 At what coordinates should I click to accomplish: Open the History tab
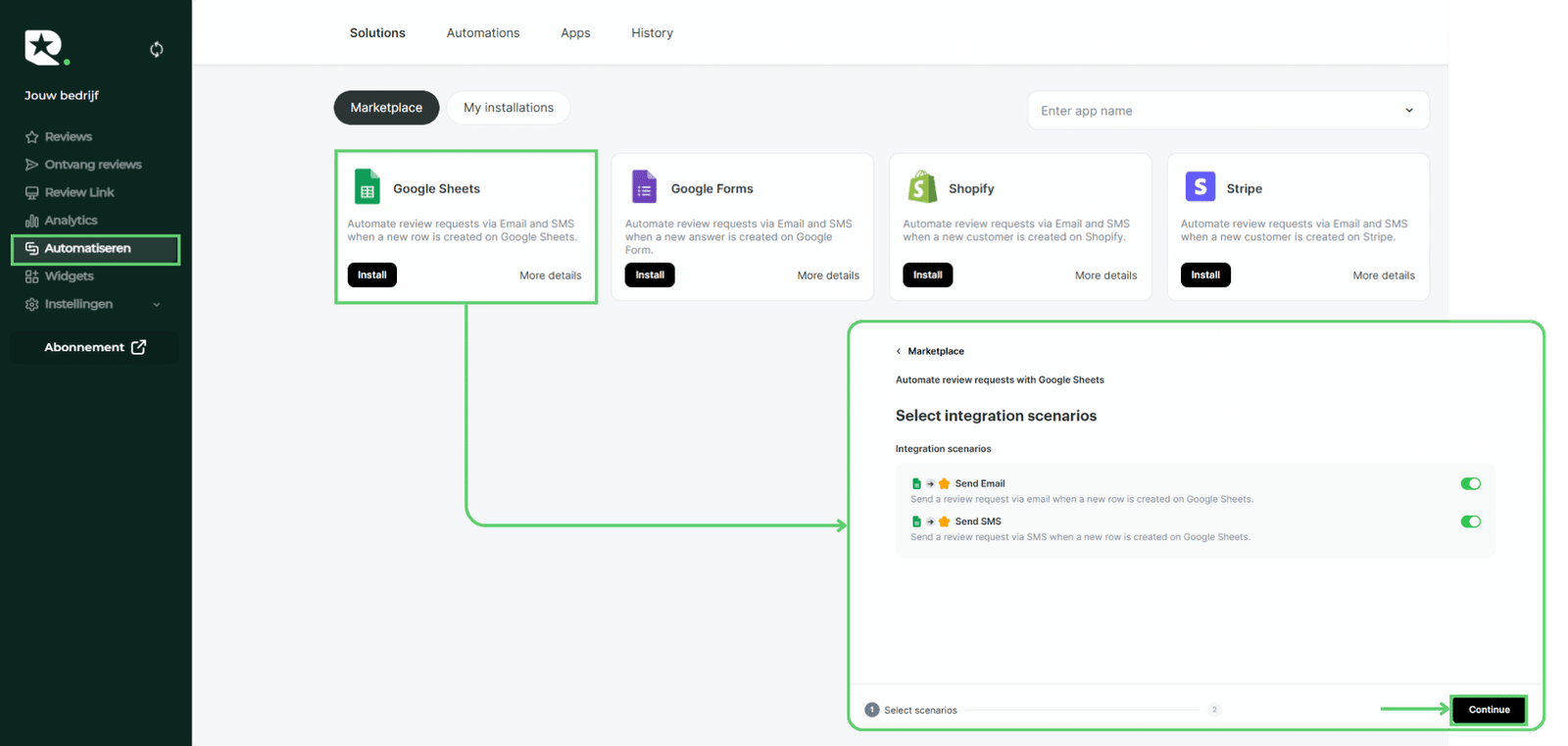pyautogui.click(x=652, y=33)
